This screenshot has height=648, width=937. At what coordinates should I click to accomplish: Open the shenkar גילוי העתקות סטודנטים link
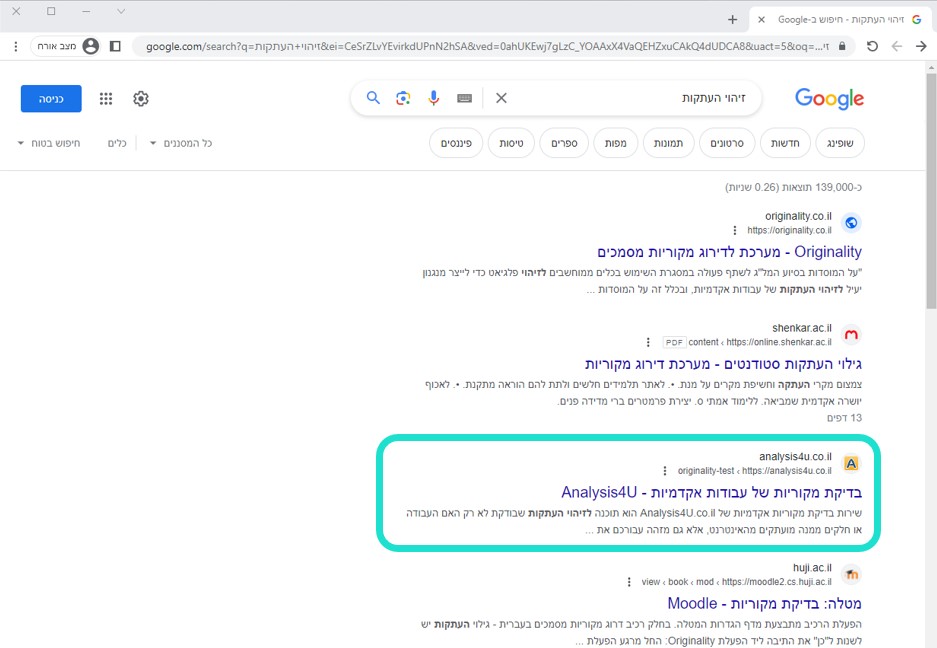pos(723,363)
